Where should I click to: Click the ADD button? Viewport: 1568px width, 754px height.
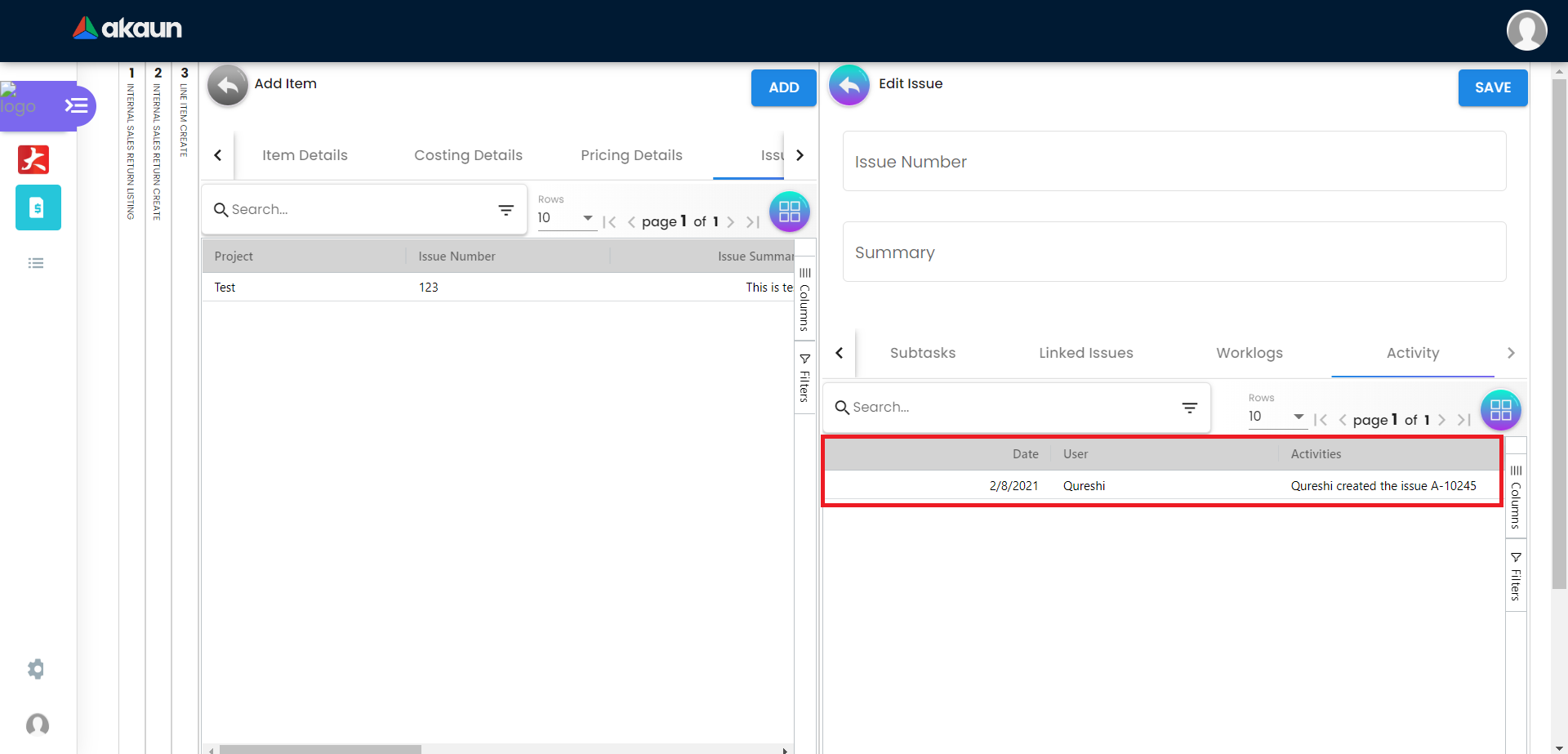point(783,87)
